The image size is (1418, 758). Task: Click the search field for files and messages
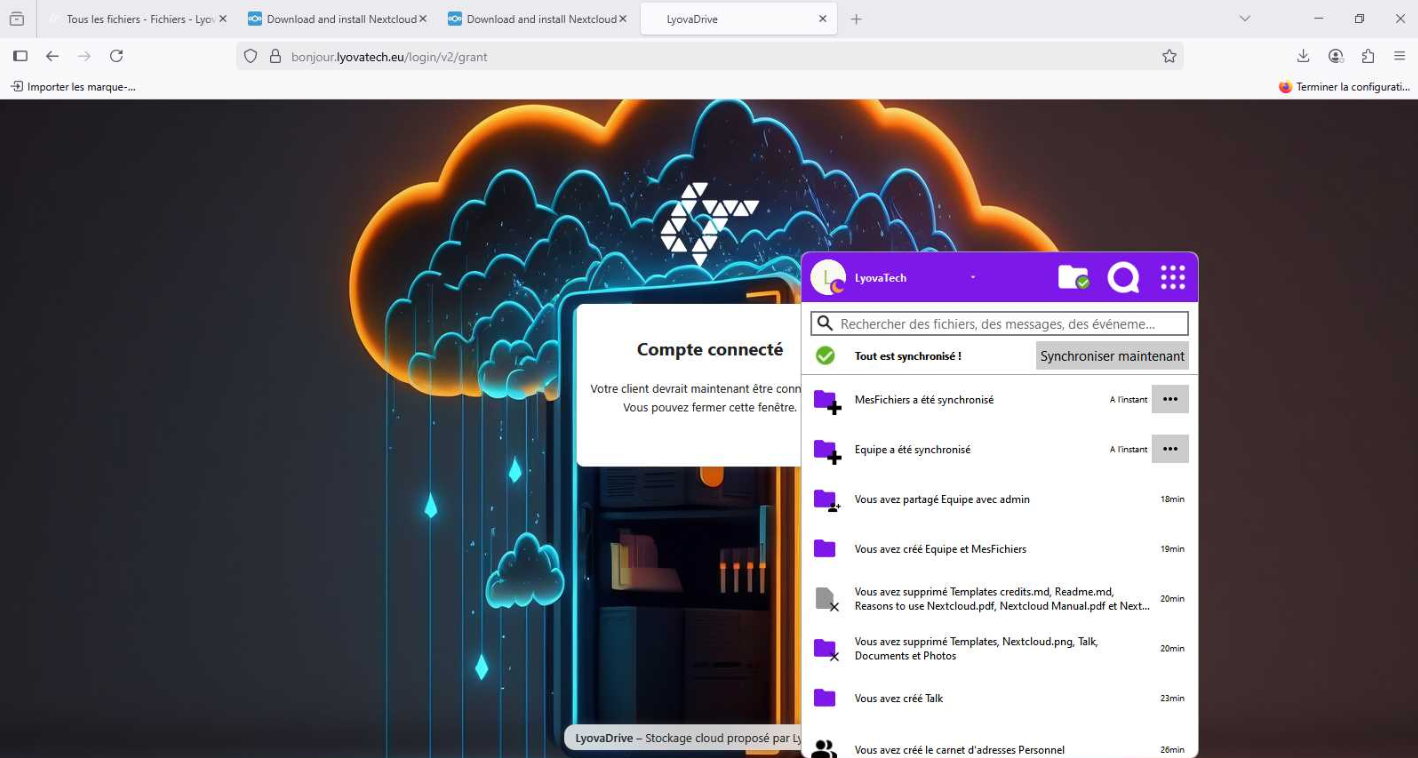tap(999, 324)
